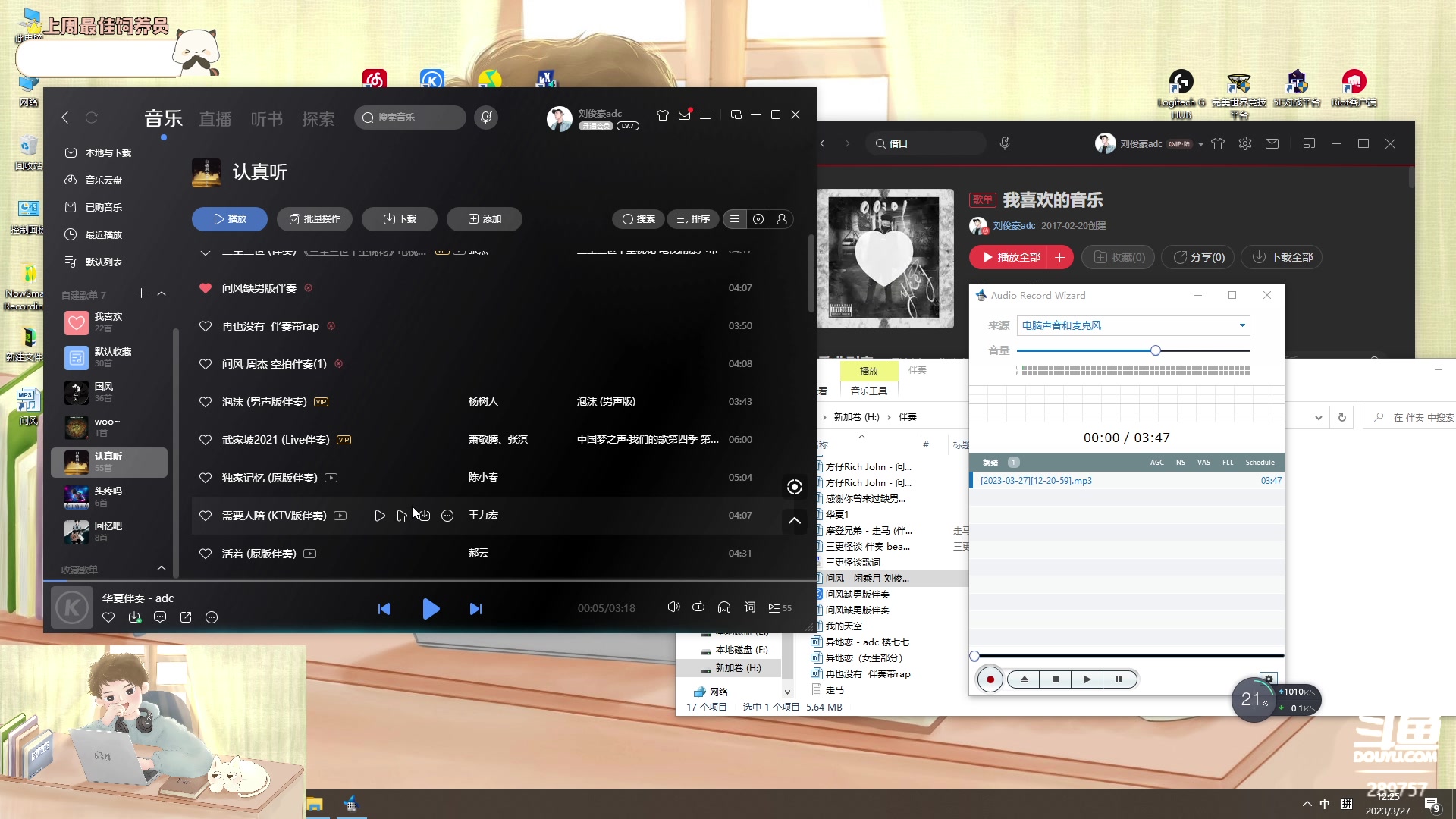1456x819 pixels.
Task: Unlike the song 问风缺男版伴奏
Action: click(x=205, y=288)
